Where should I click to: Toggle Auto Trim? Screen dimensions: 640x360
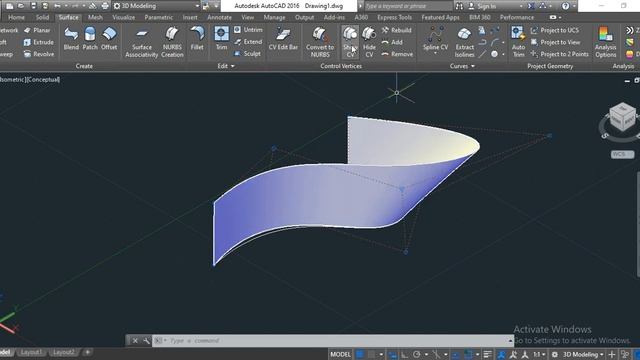point(518,42)
